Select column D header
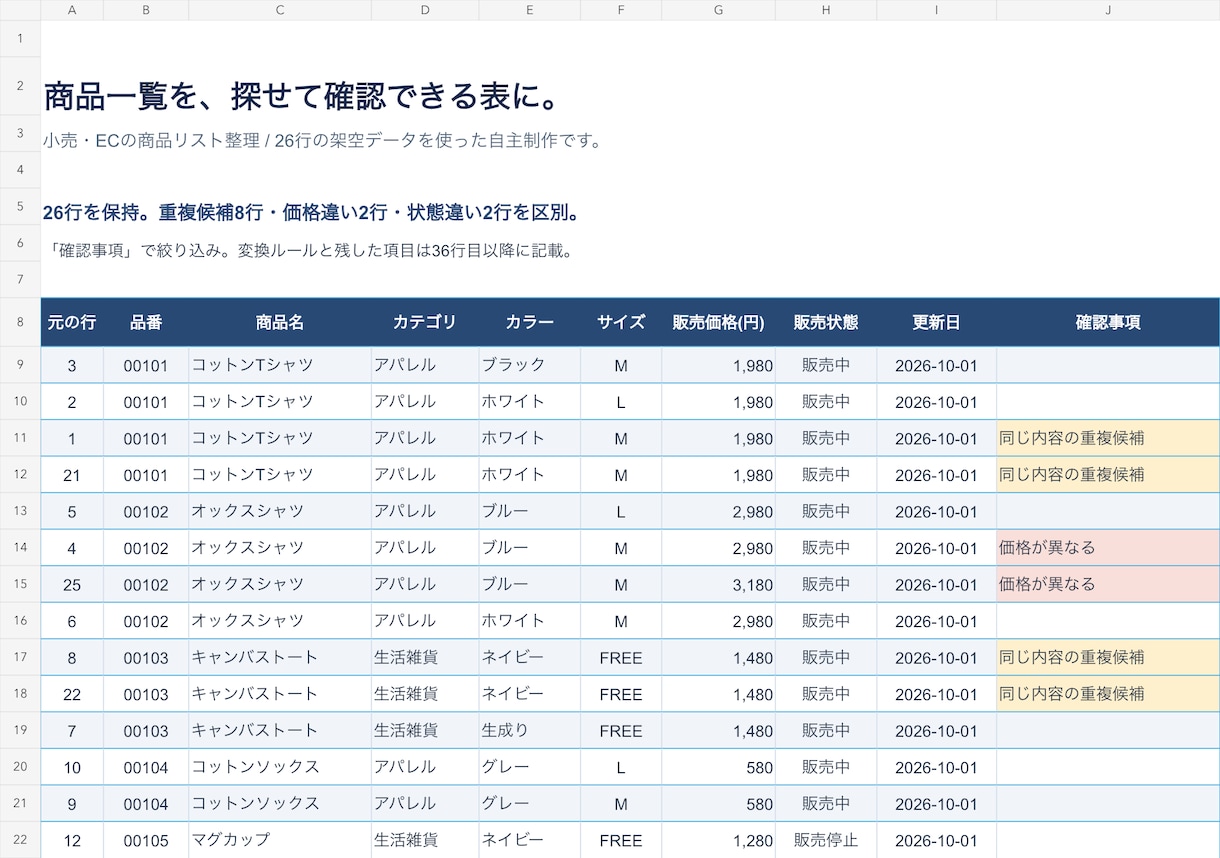The width and height of the screenshot is (1220, 858). coord(425,10)
